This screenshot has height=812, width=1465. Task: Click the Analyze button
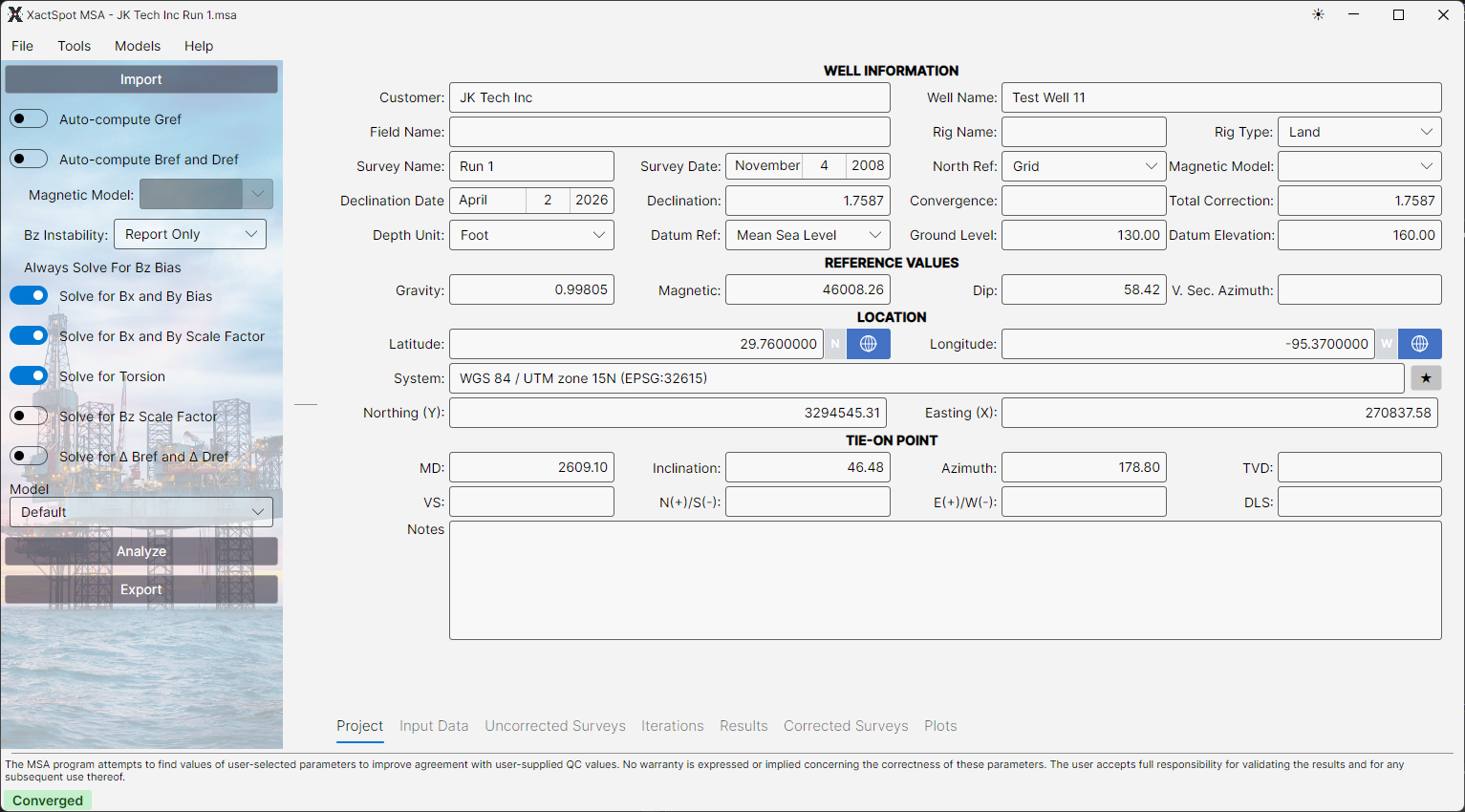point(140,551)
